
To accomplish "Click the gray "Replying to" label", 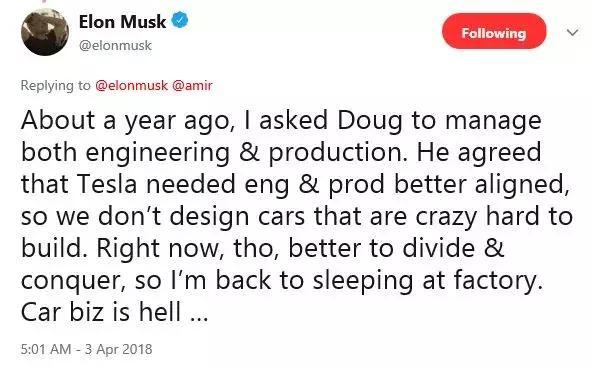I will point(56,86).
